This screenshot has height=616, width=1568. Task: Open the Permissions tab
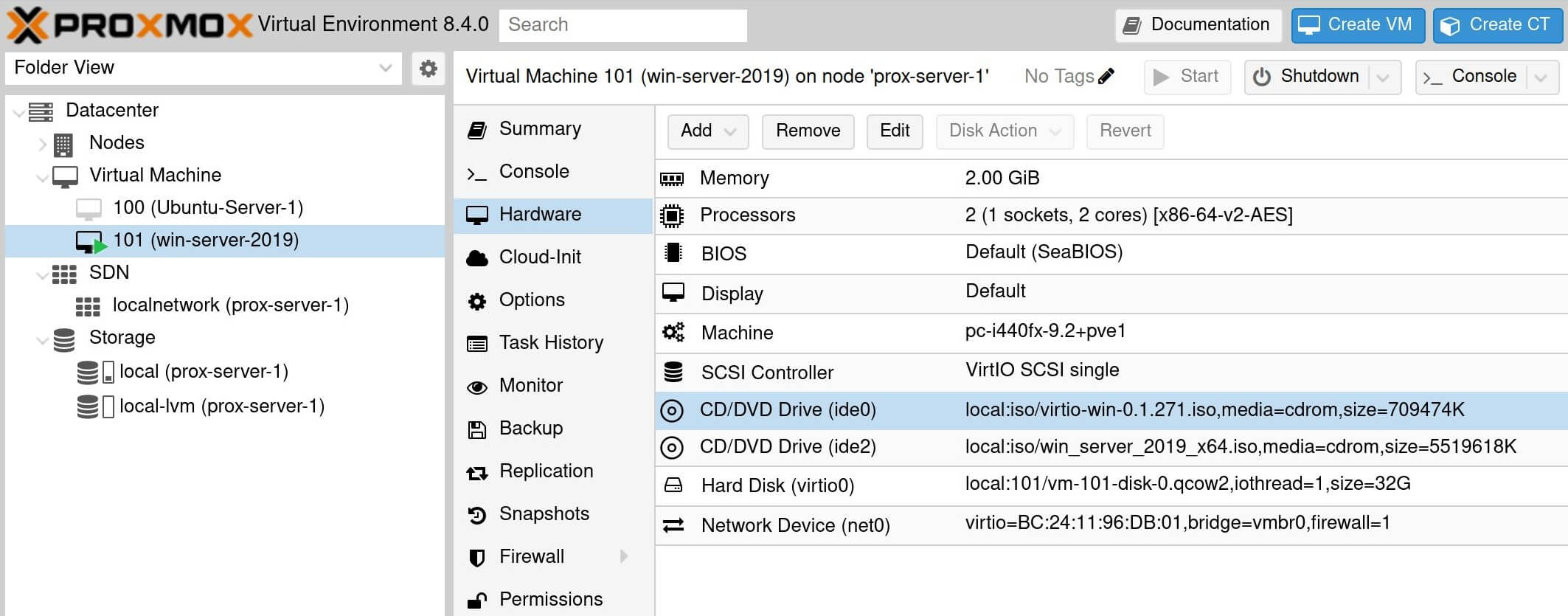coord(553,599)
